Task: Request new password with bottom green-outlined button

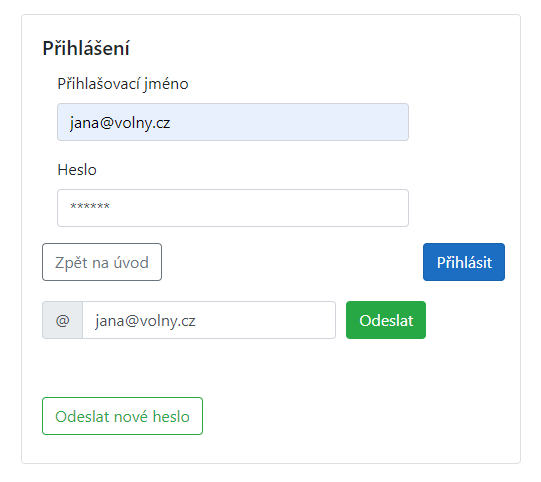Action: click(122, 416)
